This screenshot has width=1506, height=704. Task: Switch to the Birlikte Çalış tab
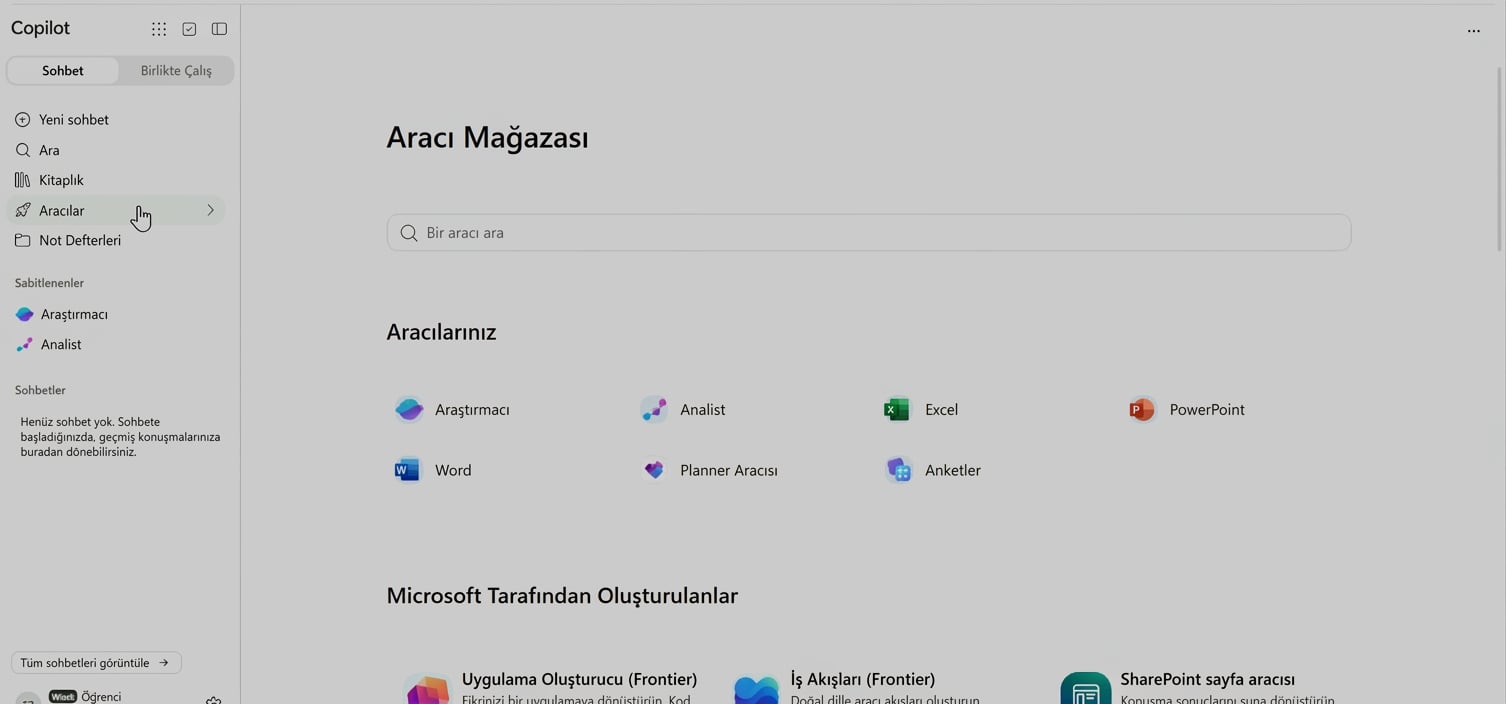coord(176,70)
